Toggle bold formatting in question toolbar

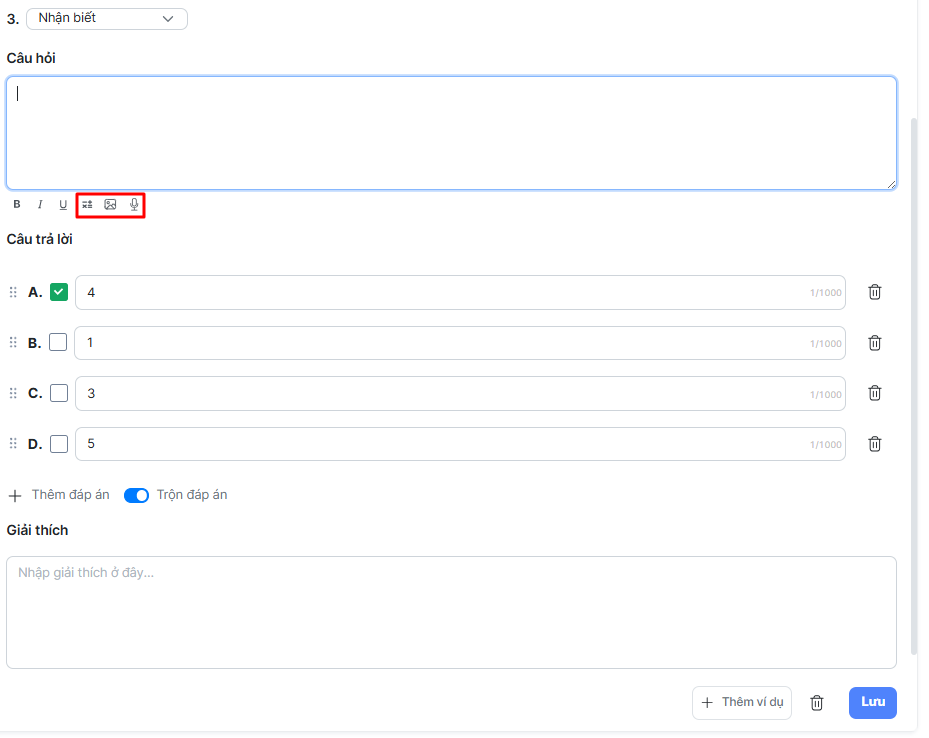click(x=17, y=205)
